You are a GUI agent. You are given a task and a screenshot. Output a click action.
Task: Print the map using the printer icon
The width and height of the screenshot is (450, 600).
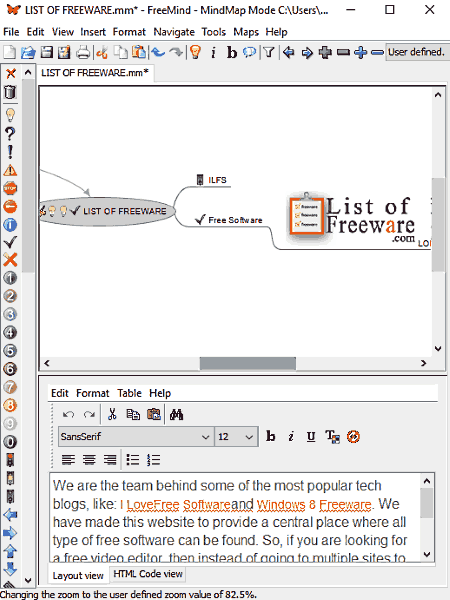point(83,52)
